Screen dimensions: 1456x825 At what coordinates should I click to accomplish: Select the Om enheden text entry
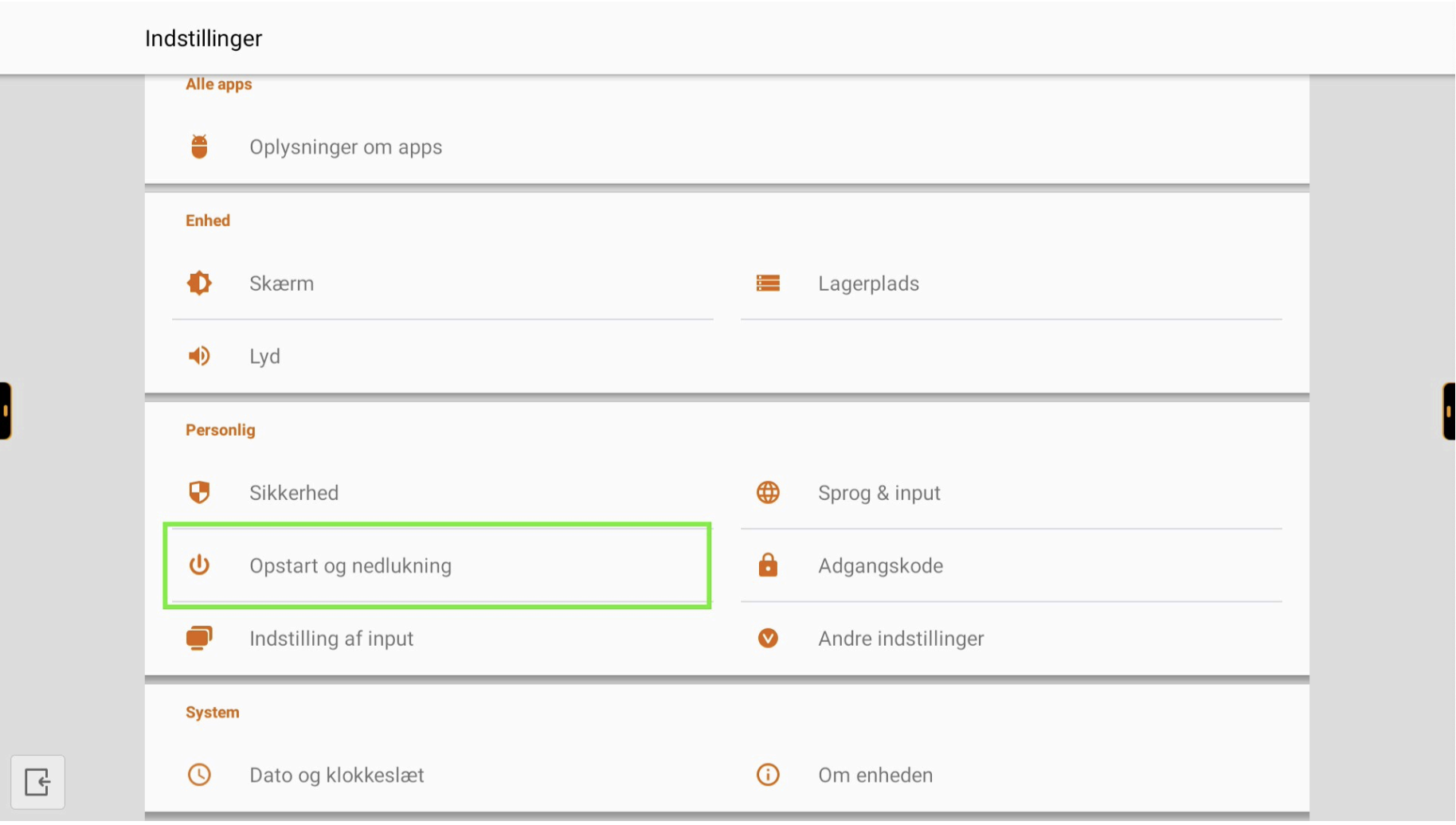pos(875,775)
